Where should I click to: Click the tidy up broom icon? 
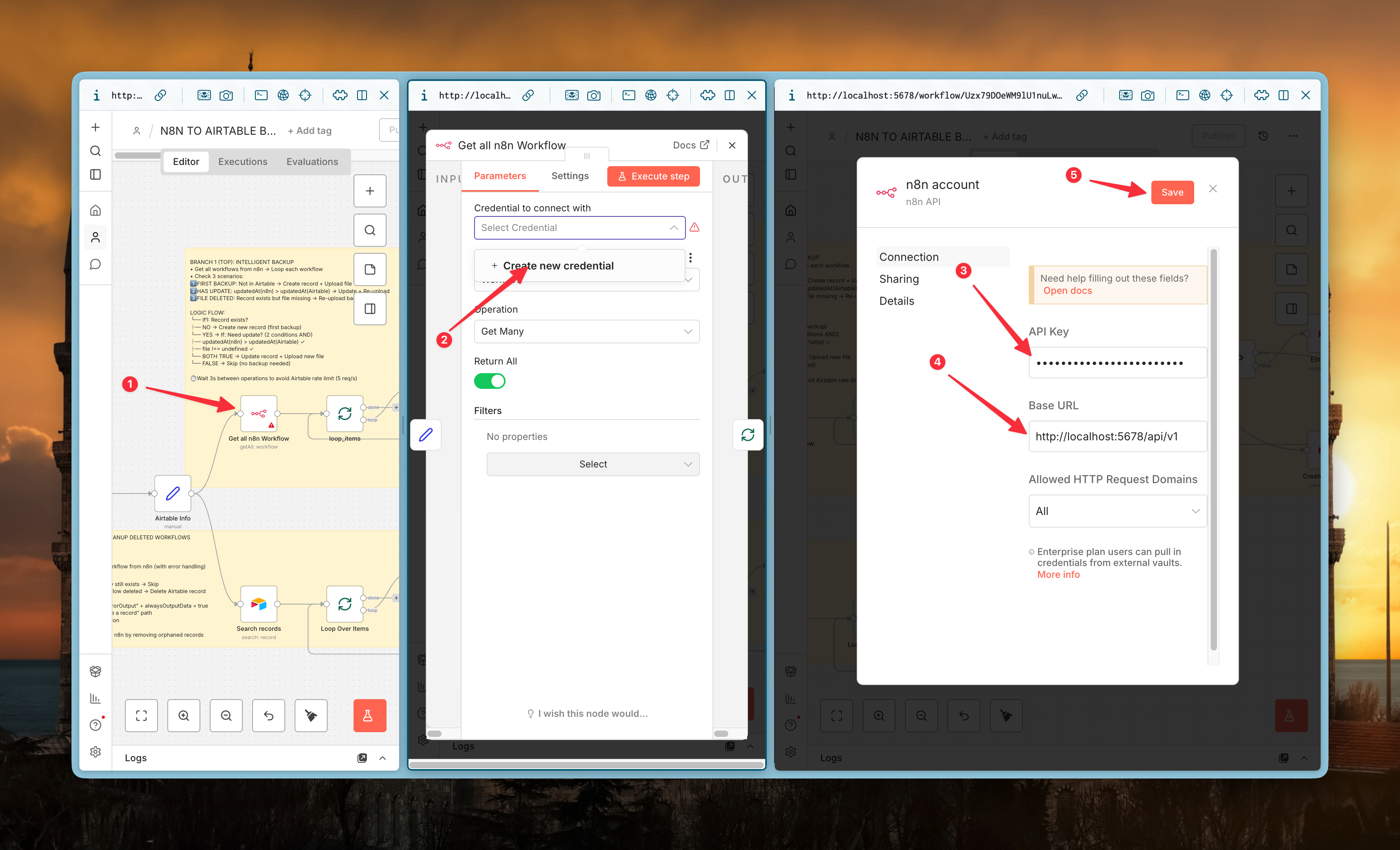(311, 715)
